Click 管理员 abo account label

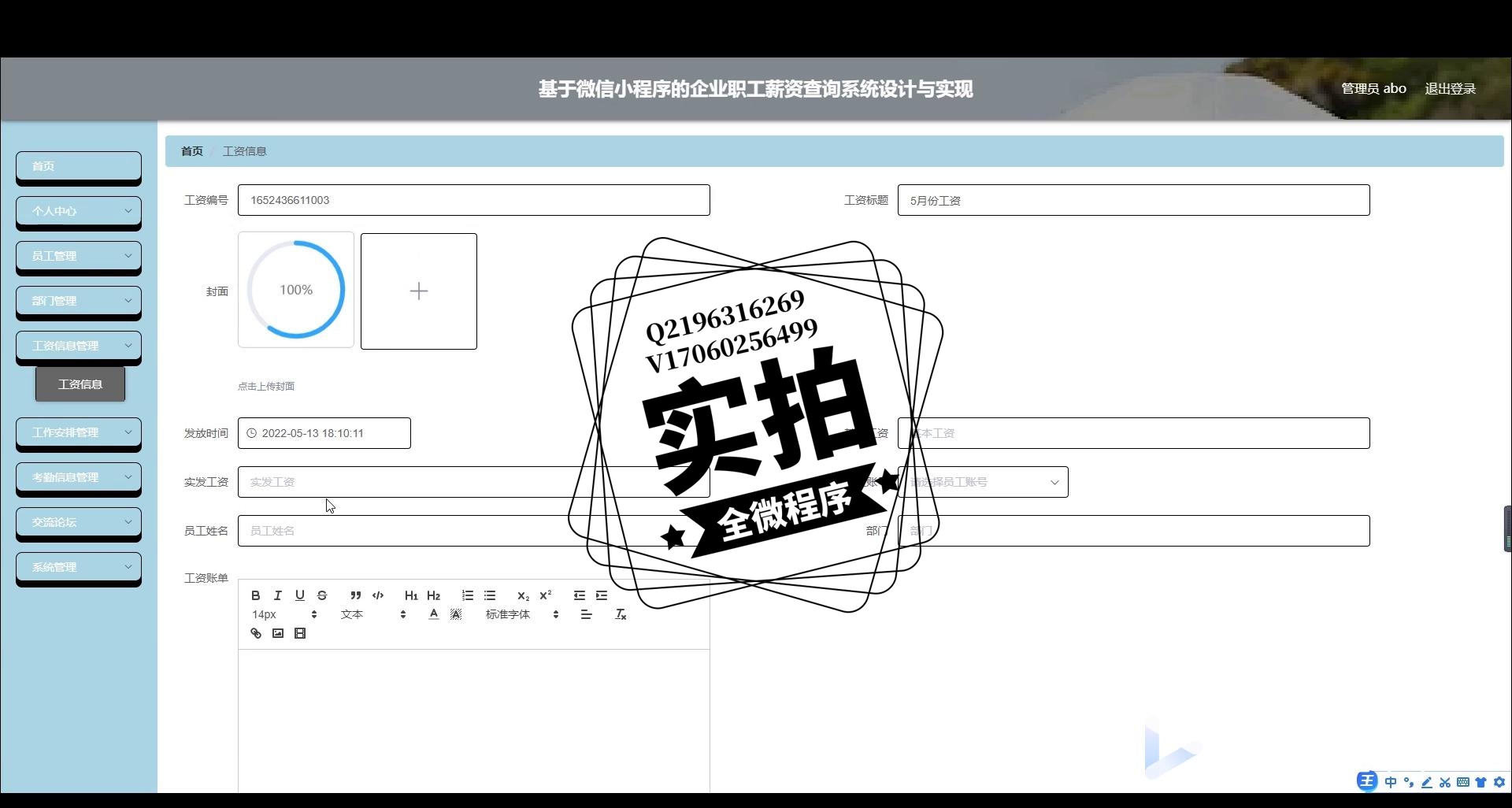tap(1373, 89)
